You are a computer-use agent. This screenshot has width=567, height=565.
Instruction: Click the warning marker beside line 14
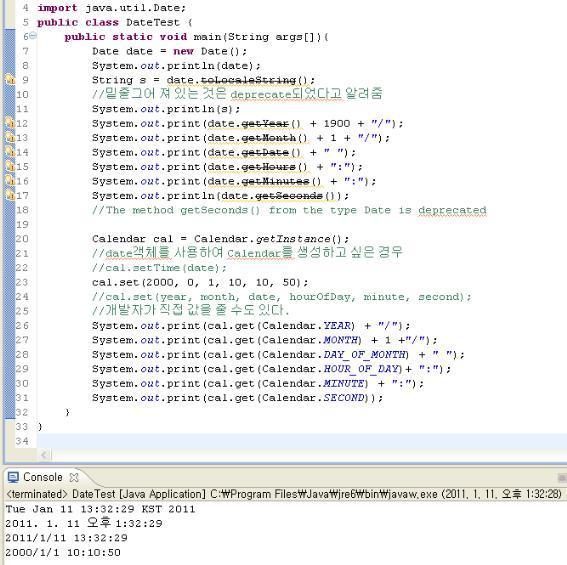pos(10,152)
